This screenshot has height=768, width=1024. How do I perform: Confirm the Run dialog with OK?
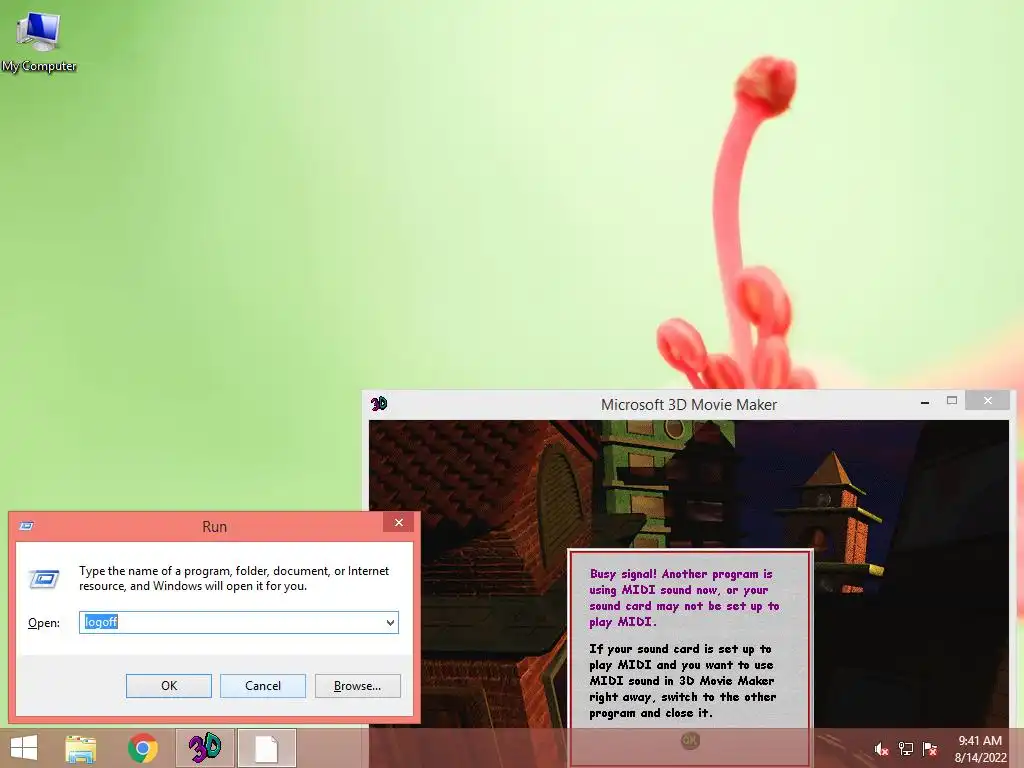(x=168, y=686)
